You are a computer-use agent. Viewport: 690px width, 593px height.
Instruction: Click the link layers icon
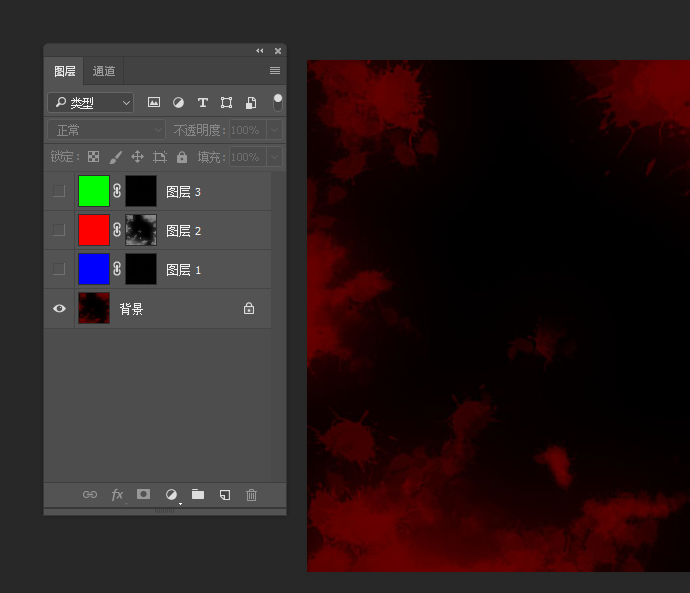point(90,494)
